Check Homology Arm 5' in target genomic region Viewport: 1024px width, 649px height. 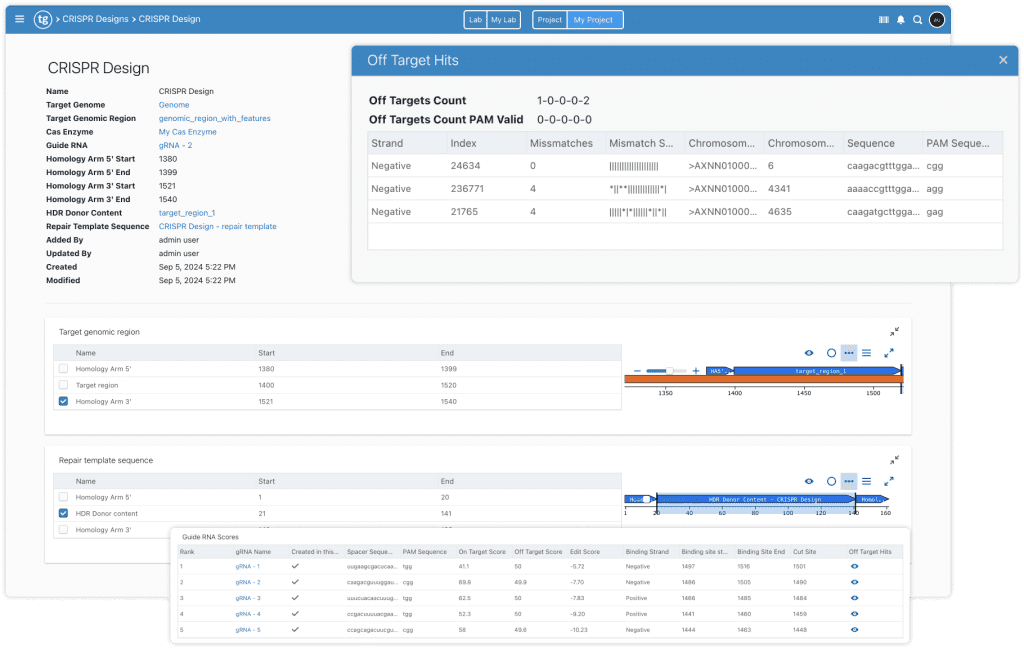click(x=64, y=369)
